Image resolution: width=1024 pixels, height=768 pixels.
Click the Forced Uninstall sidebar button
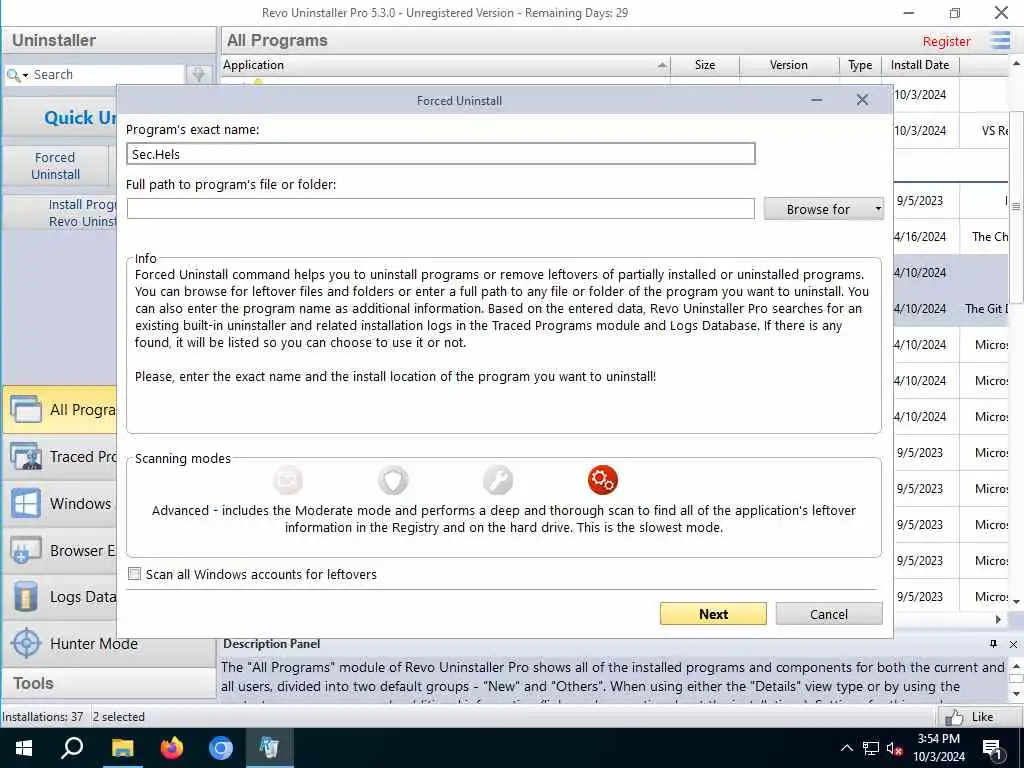pyautogui.click(x=56, y=166)
